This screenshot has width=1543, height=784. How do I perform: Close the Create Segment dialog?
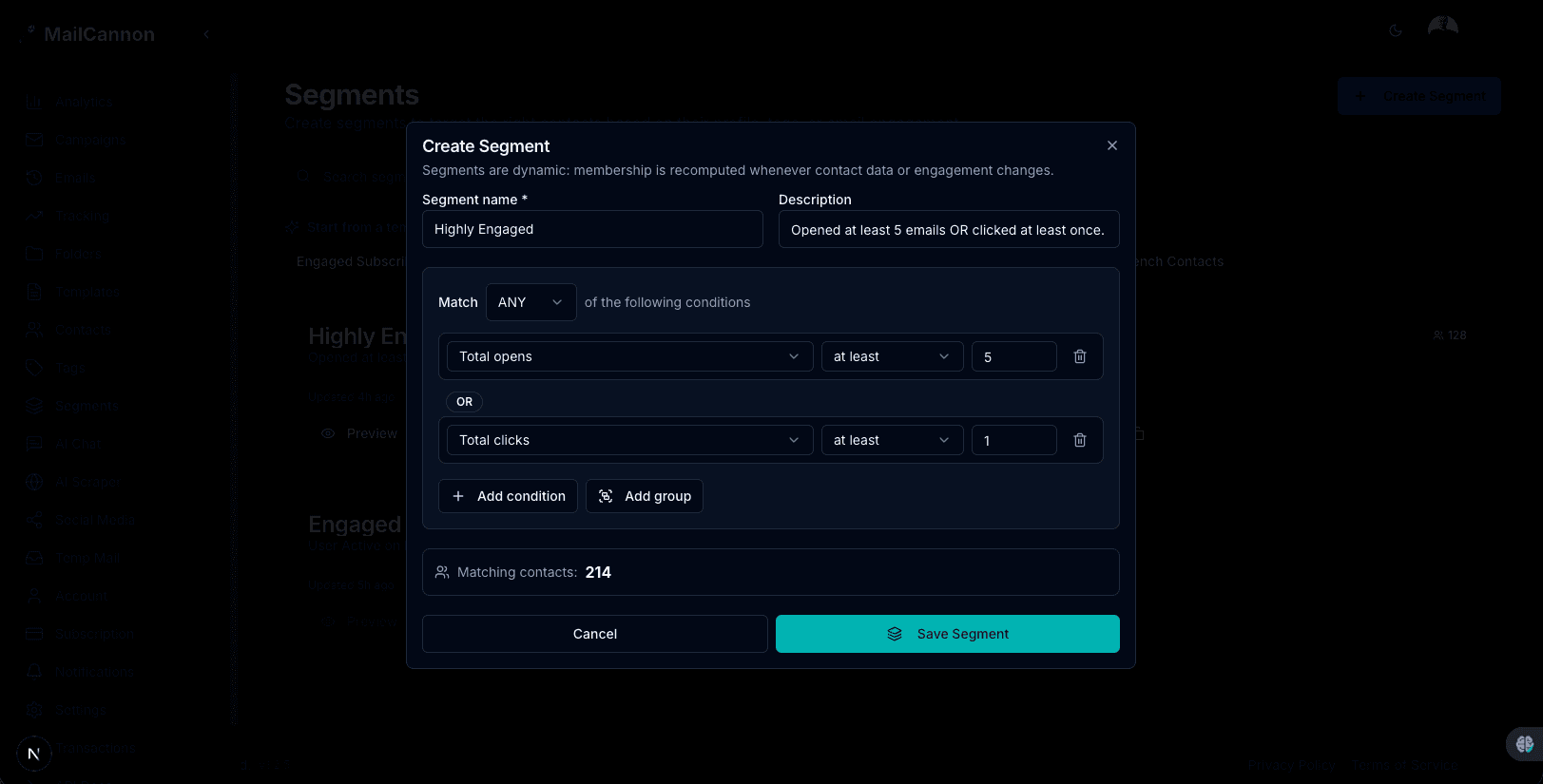[1112, 145]
